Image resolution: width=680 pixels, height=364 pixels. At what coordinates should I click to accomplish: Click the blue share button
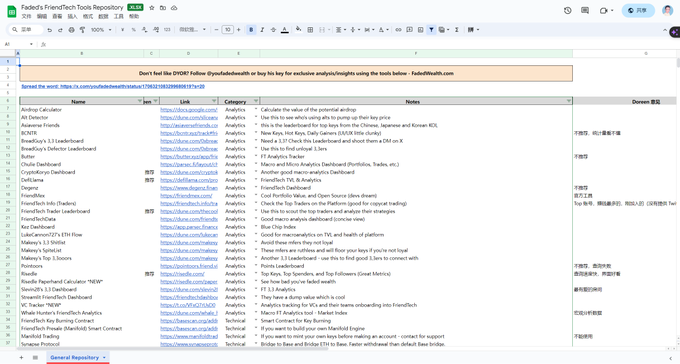638,10
